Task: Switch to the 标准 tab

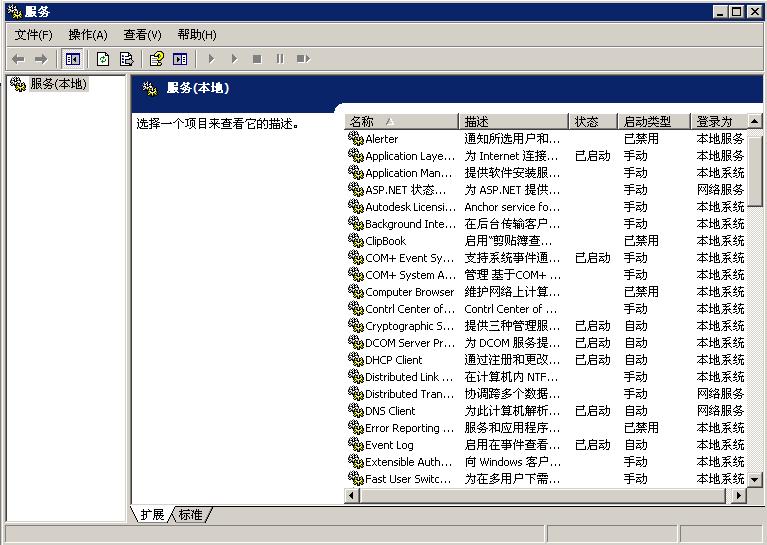Action: pos(190,514)
